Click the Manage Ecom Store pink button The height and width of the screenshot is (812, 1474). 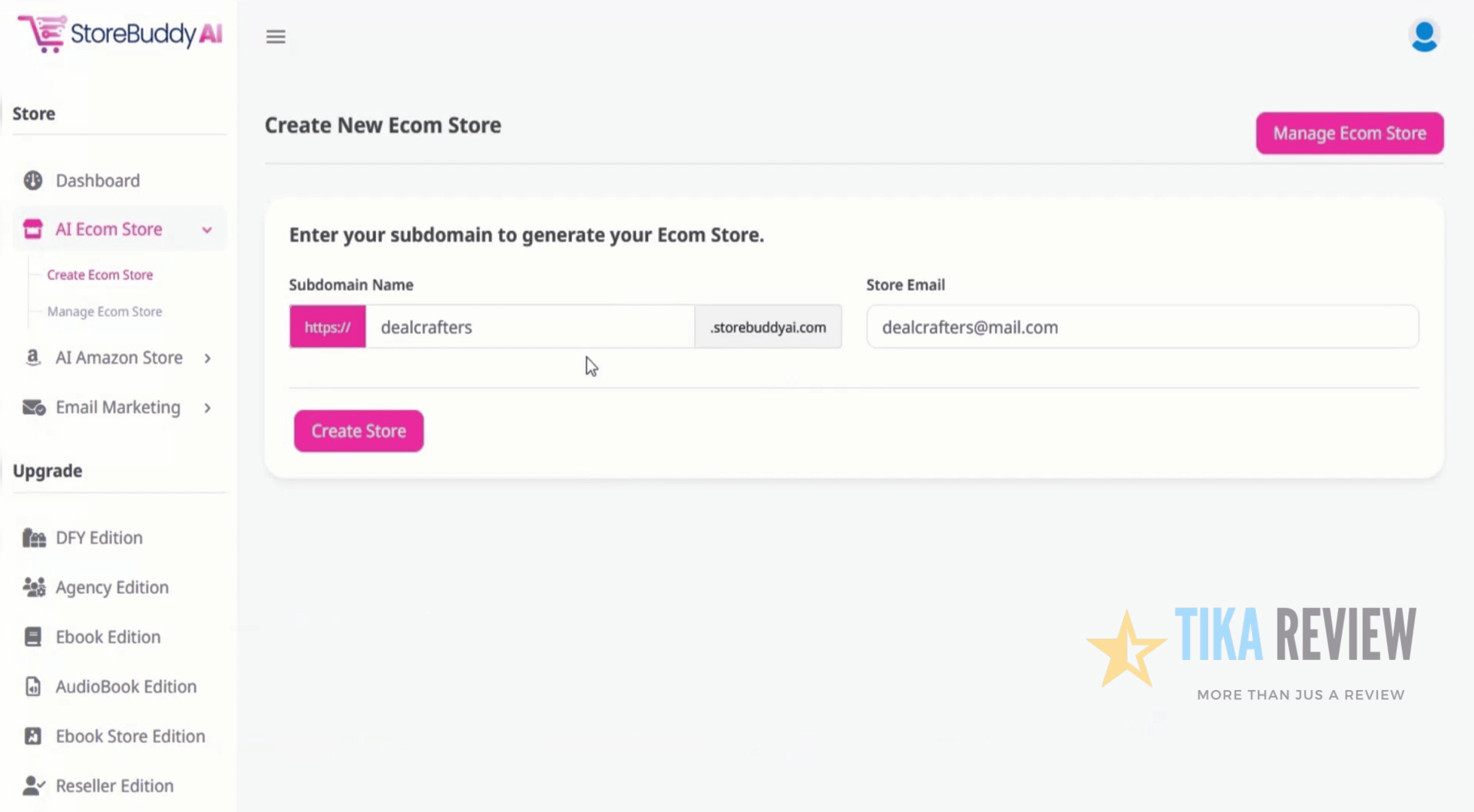tap(1349, 133)
